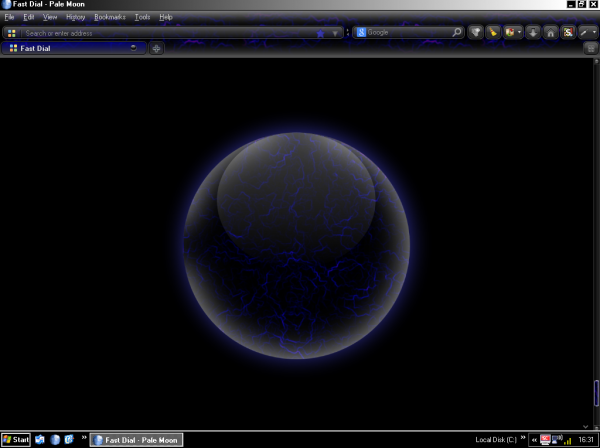600x448 pixels.
Task: Click the NoScript S toolbar icon
Action: (x=567, y=33)
